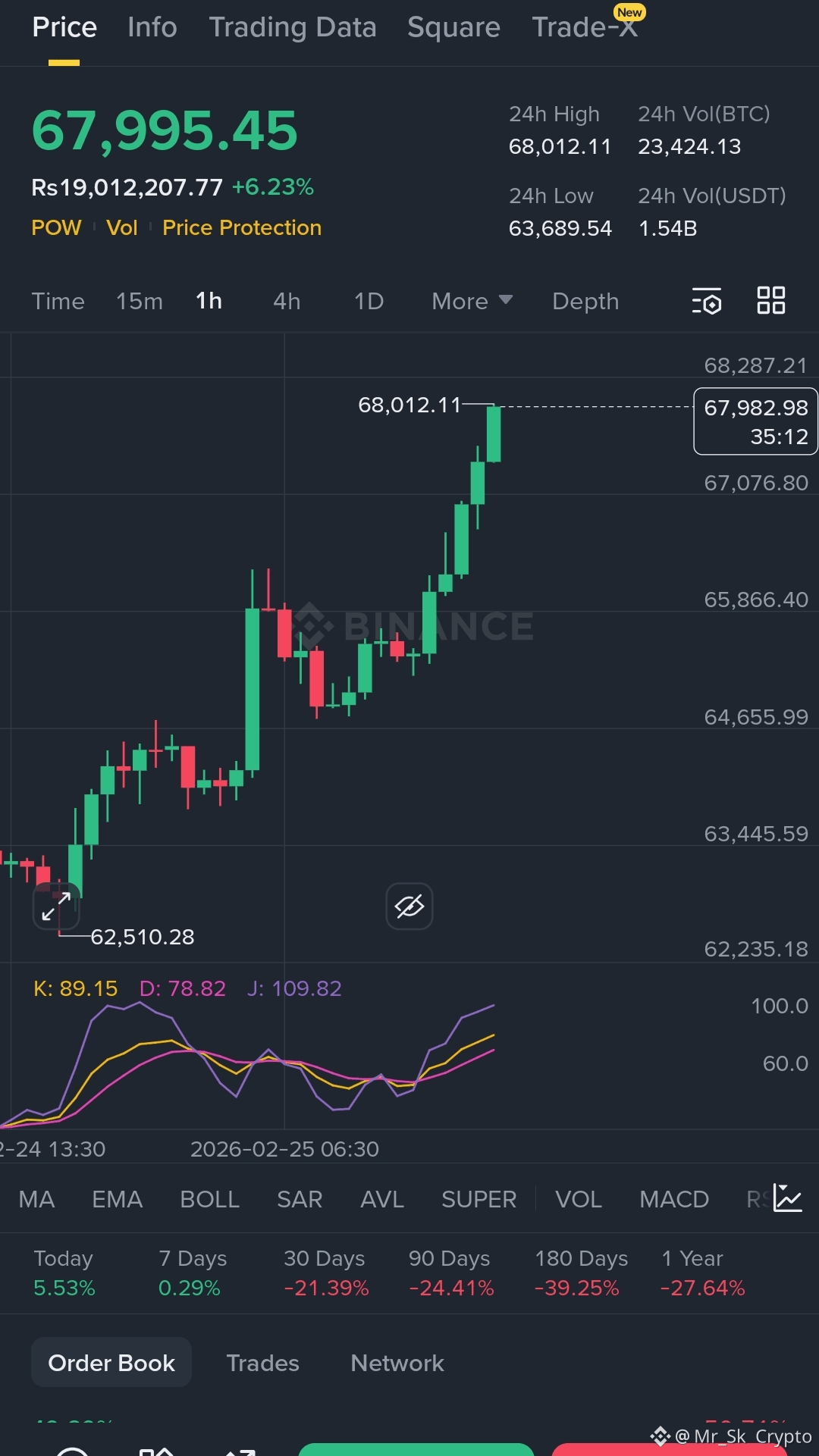This screenshot has width=819, height=1456.
Task: Toggle the VOL sub-indicator
Action: pyautogui.click(x=579, y=1199)
